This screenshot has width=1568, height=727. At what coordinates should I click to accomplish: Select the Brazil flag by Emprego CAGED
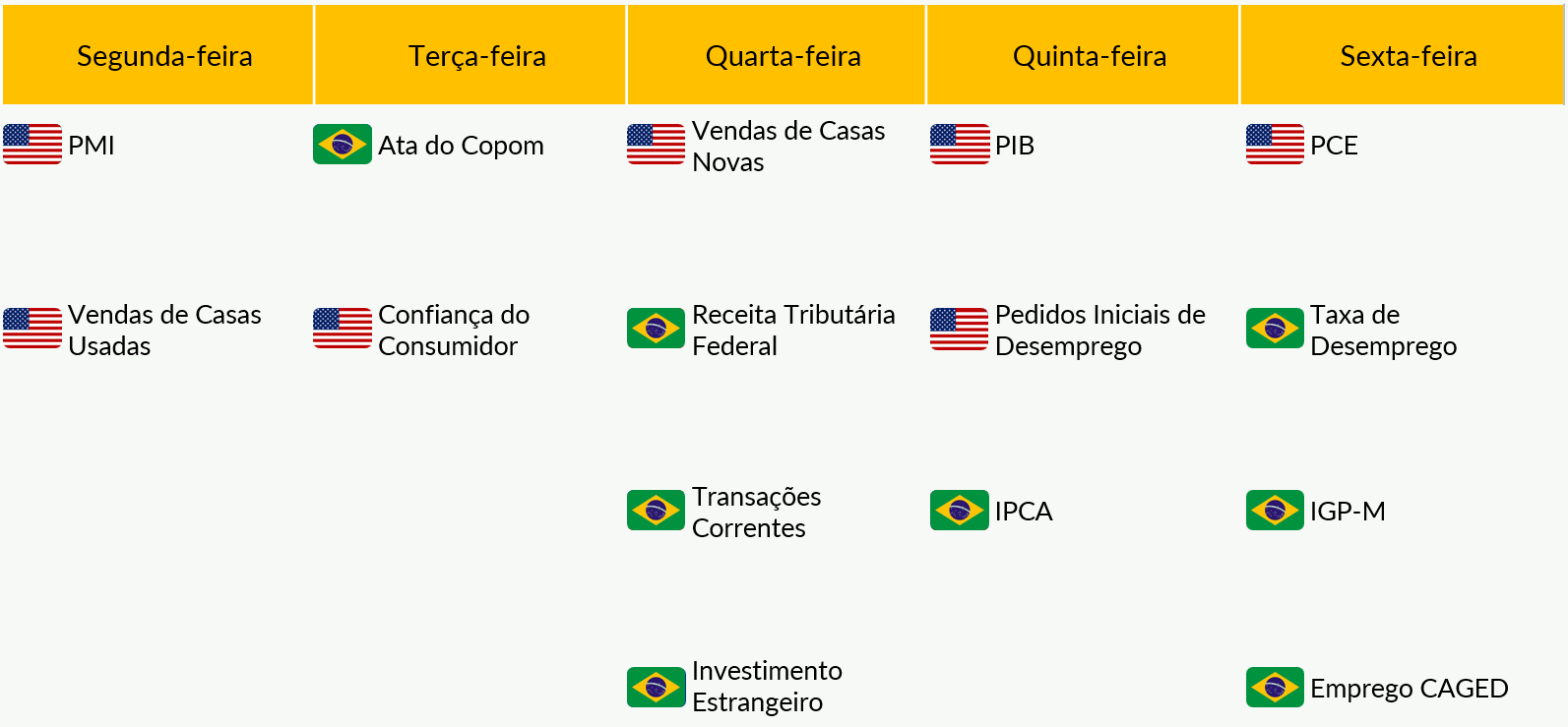coord(1275,688)
